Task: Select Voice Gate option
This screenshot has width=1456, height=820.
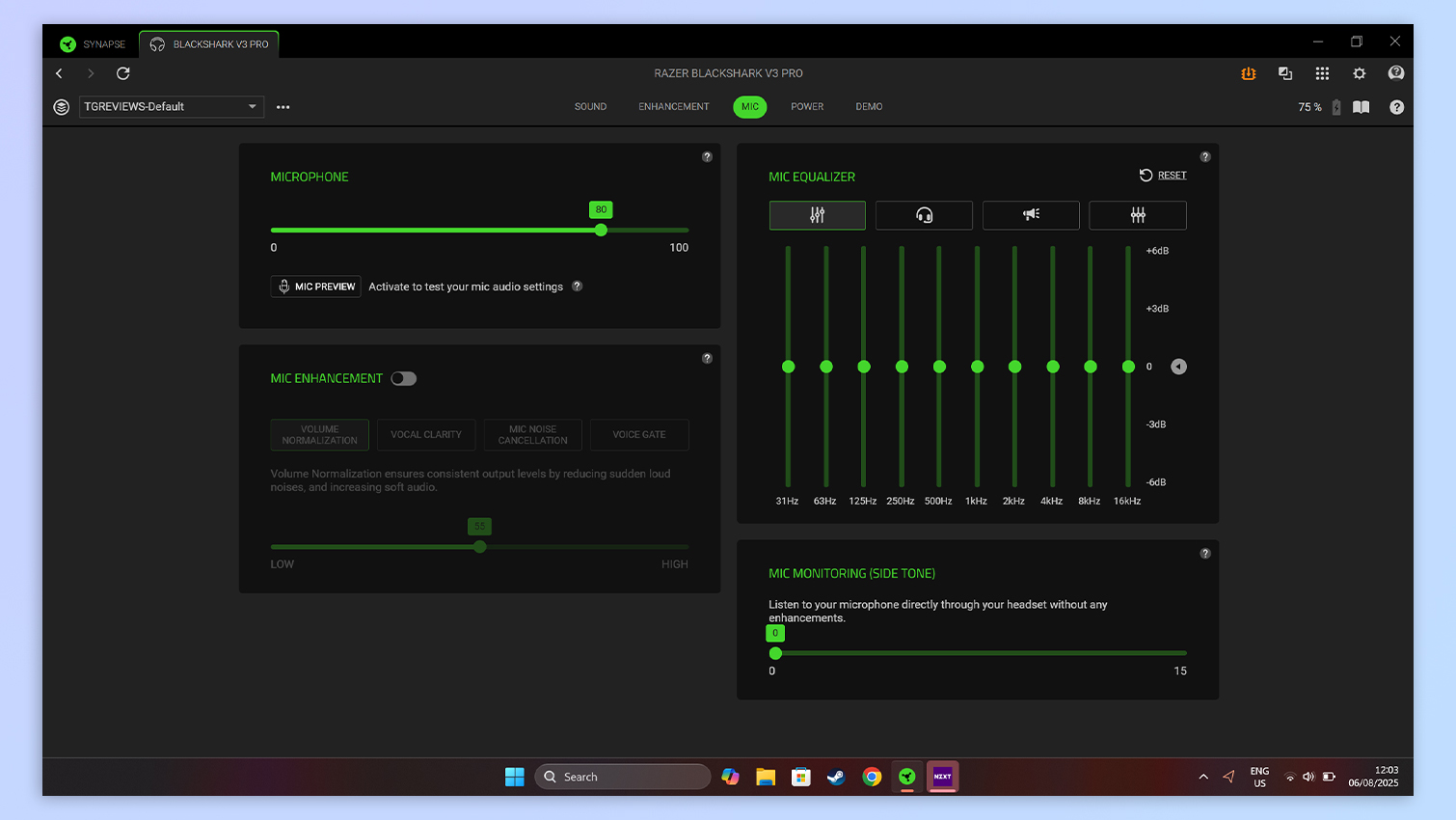Action: (x=639, y=435)
